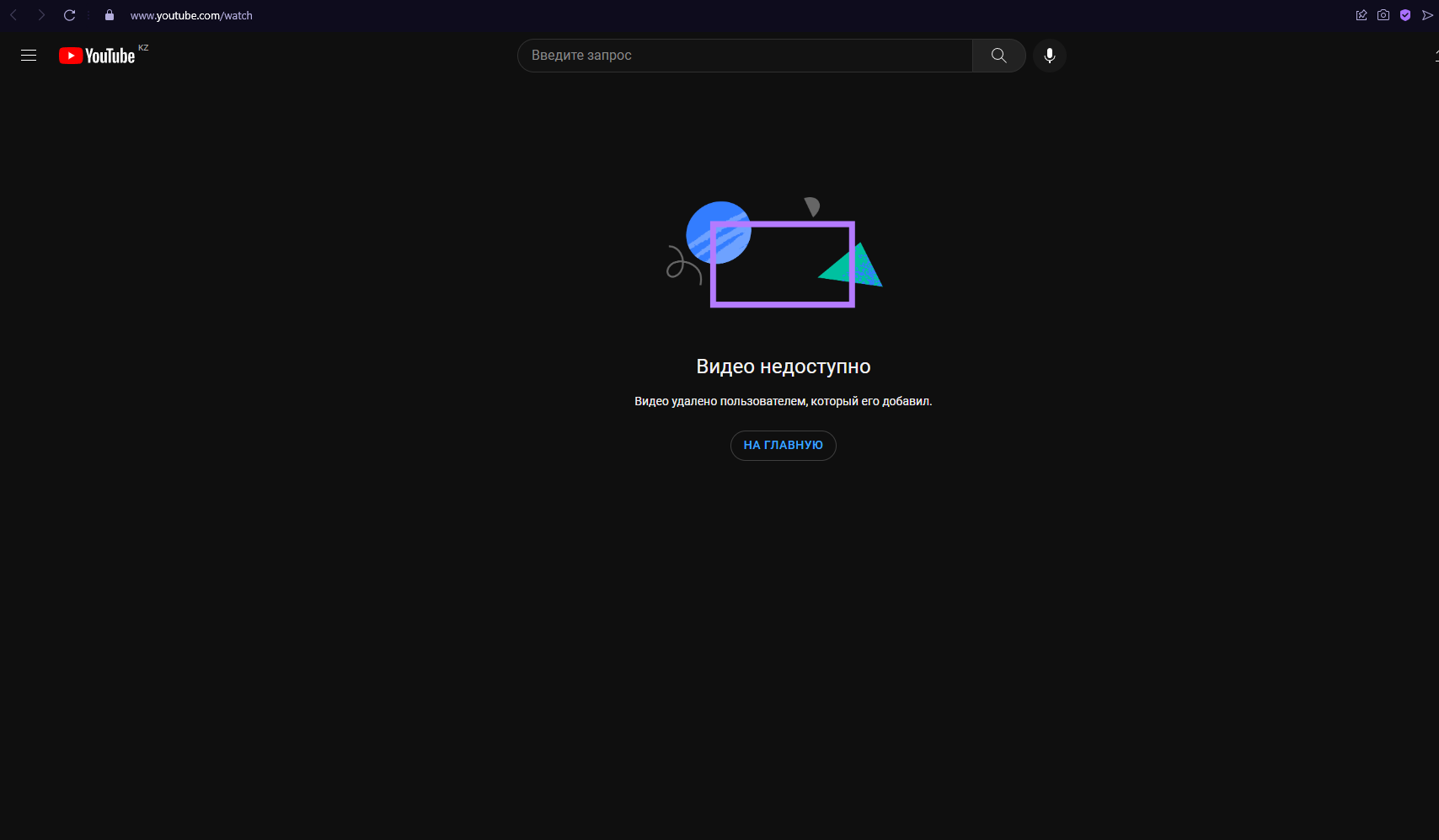Image resolution: width=1439 pixels, height=840 pixels.
Task: Click the video removed by uploader message
Action: tap(783, 401)
